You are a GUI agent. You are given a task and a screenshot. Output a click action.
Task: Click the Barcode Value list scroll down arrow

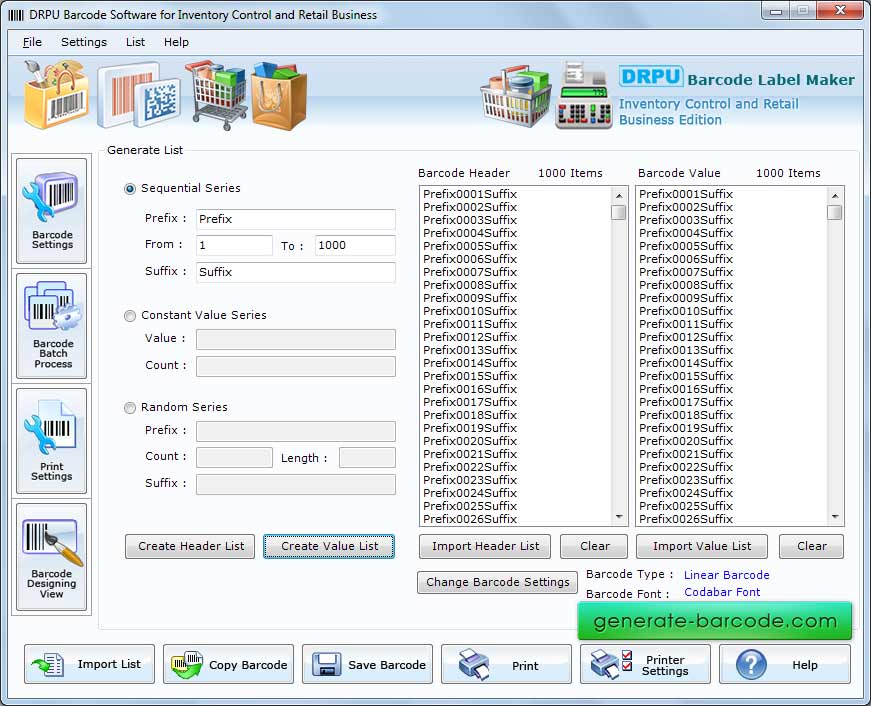pos(835,517)
